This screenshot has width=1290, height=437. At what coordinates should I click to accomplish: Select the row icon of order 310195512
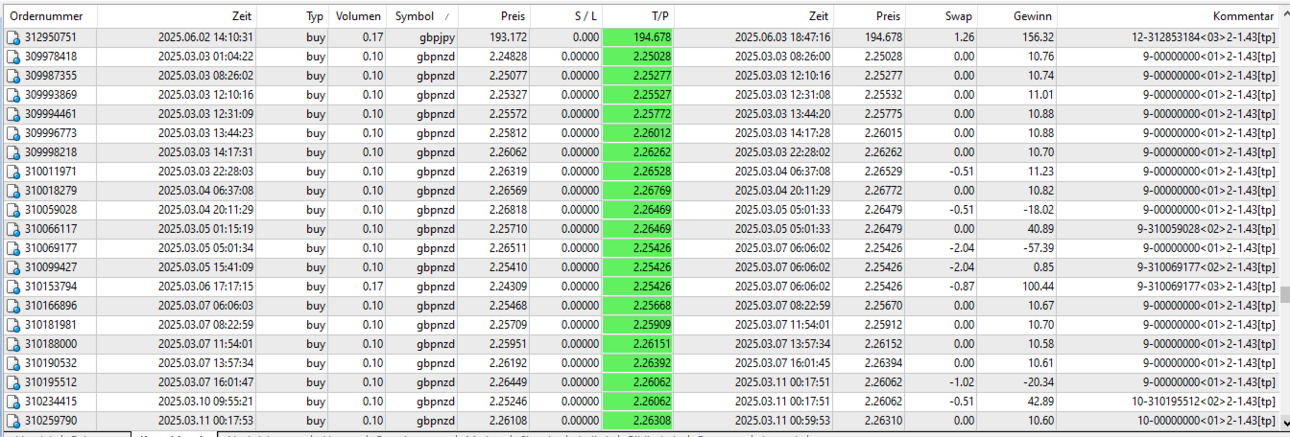tap(13, 382)
